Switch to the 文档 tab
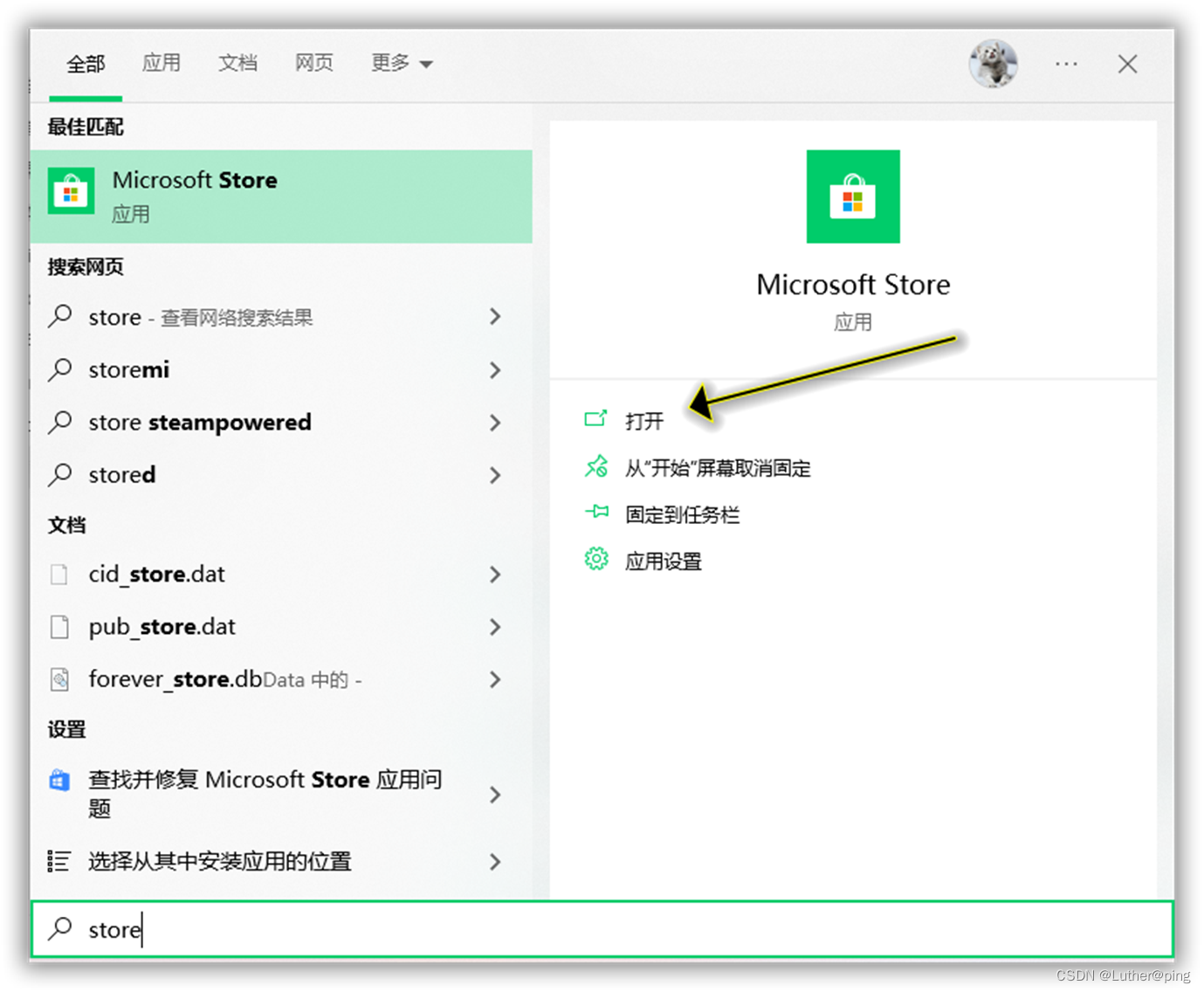1204x992 pixels. (237, 63)
